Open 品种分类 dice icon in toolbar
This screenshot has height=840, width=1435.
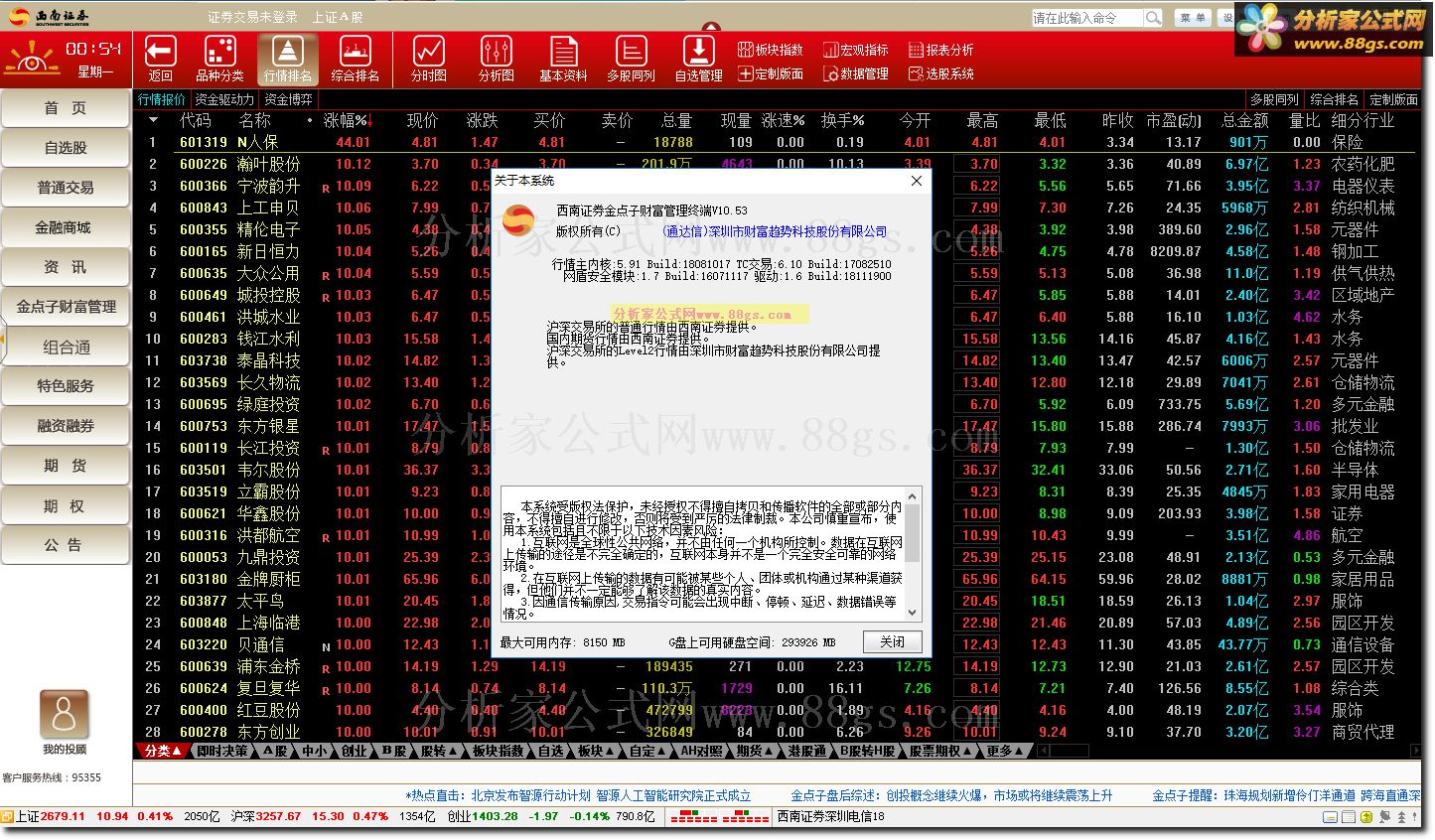pos(219,59)
